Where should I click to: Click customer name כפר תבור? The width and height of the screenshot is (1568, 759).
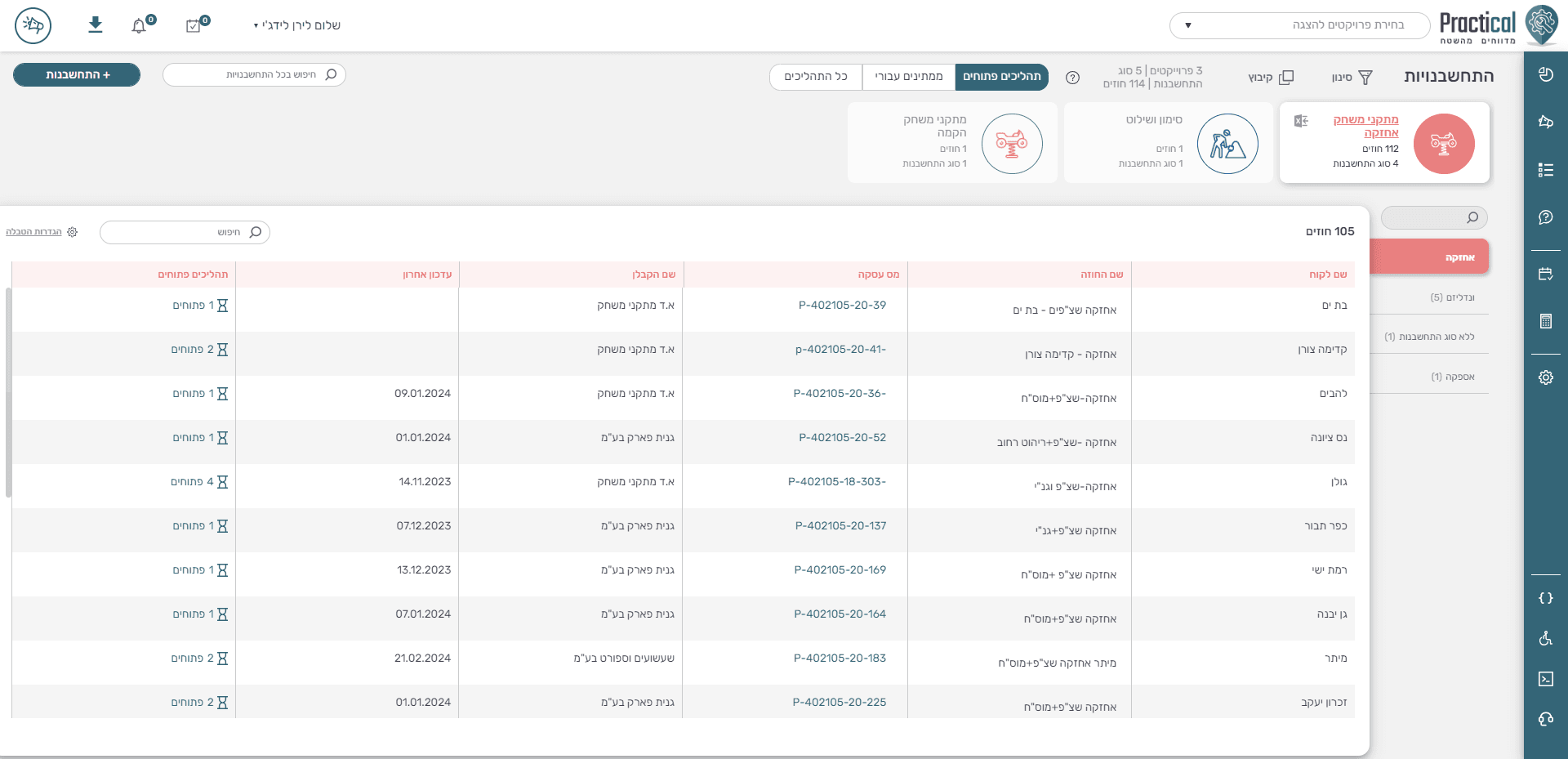coord(1325,526)
